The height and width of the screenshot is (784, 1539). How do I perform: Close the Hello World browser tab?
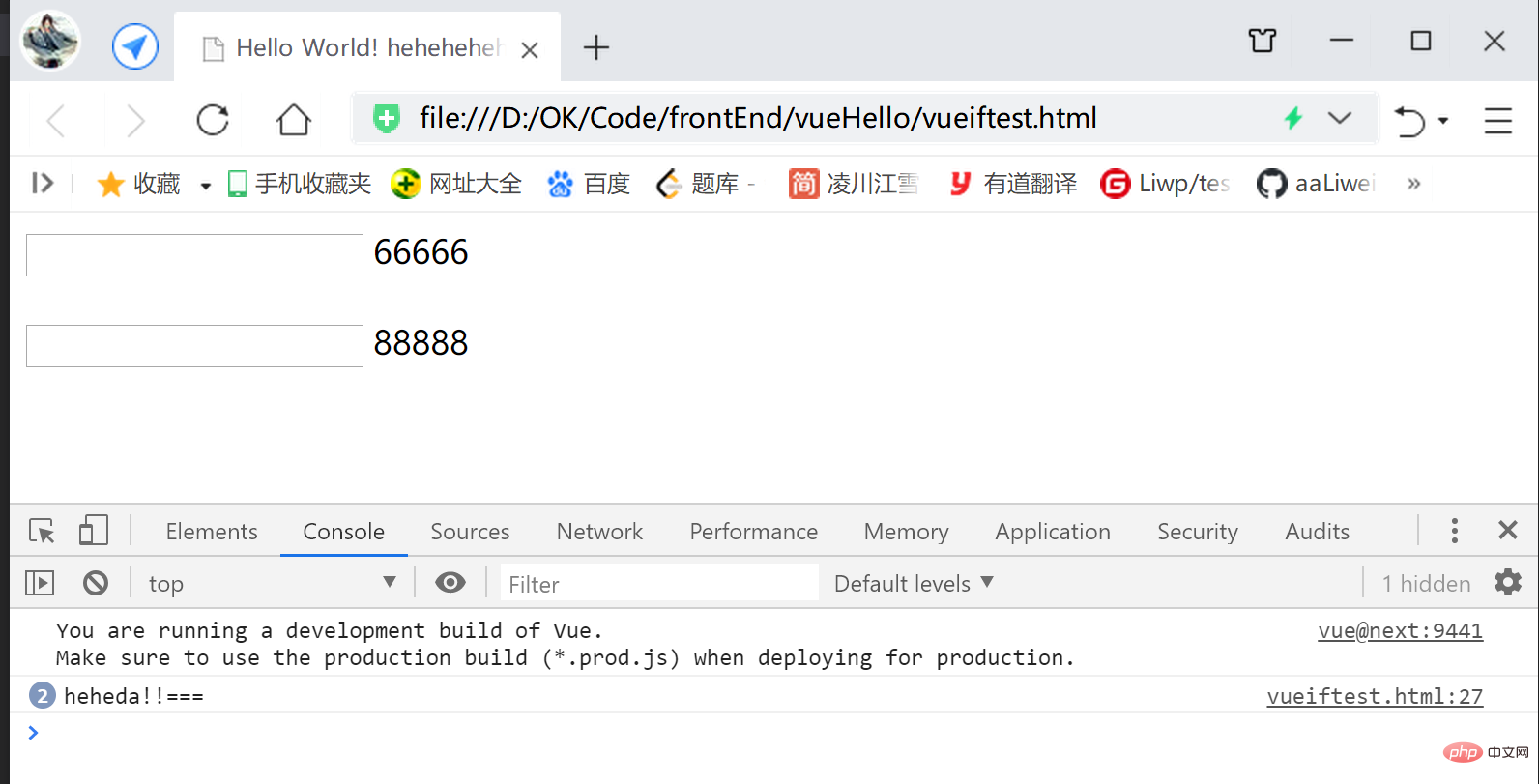[x=530, y=50]
